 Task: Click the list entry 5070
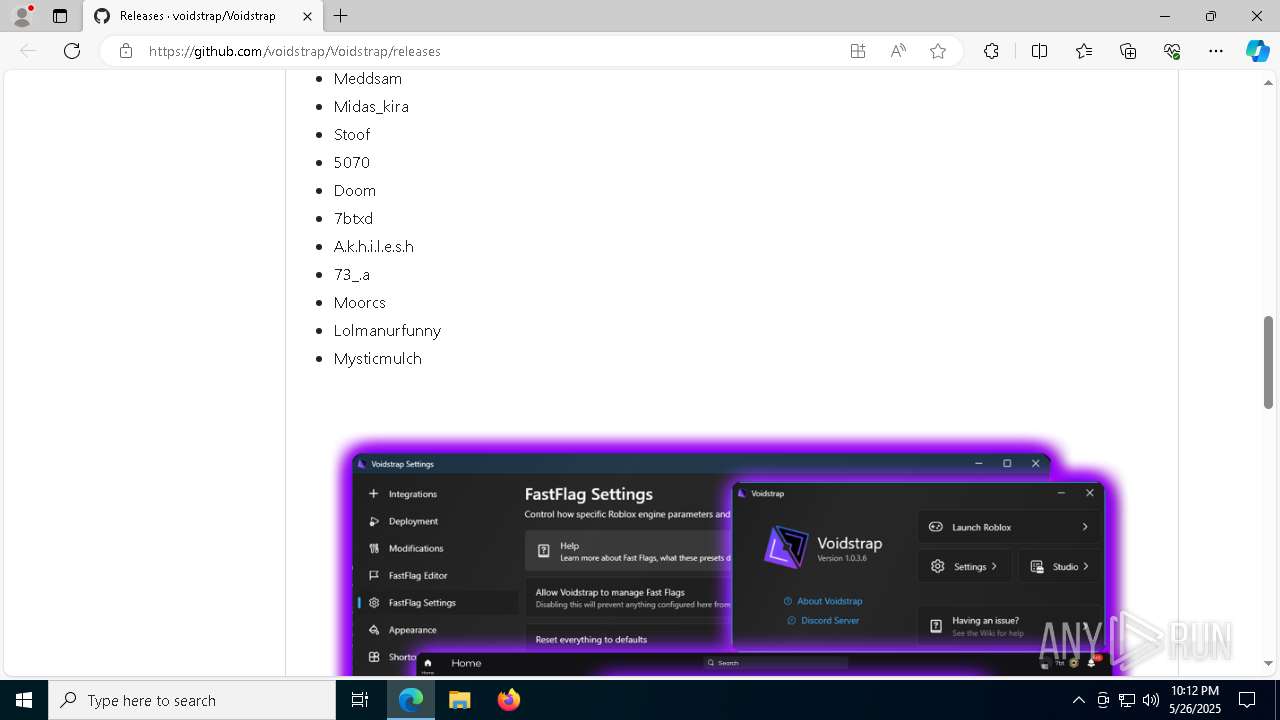point(352,162)
